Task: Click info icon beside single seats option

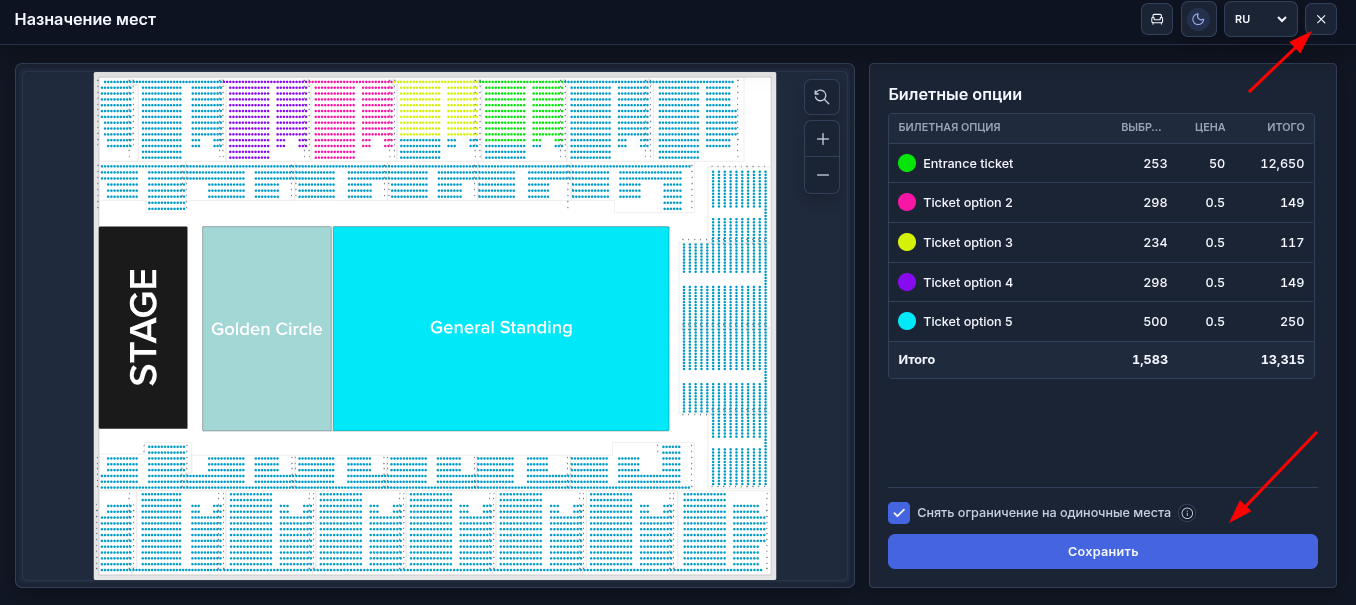Action: pos(1187,513)
